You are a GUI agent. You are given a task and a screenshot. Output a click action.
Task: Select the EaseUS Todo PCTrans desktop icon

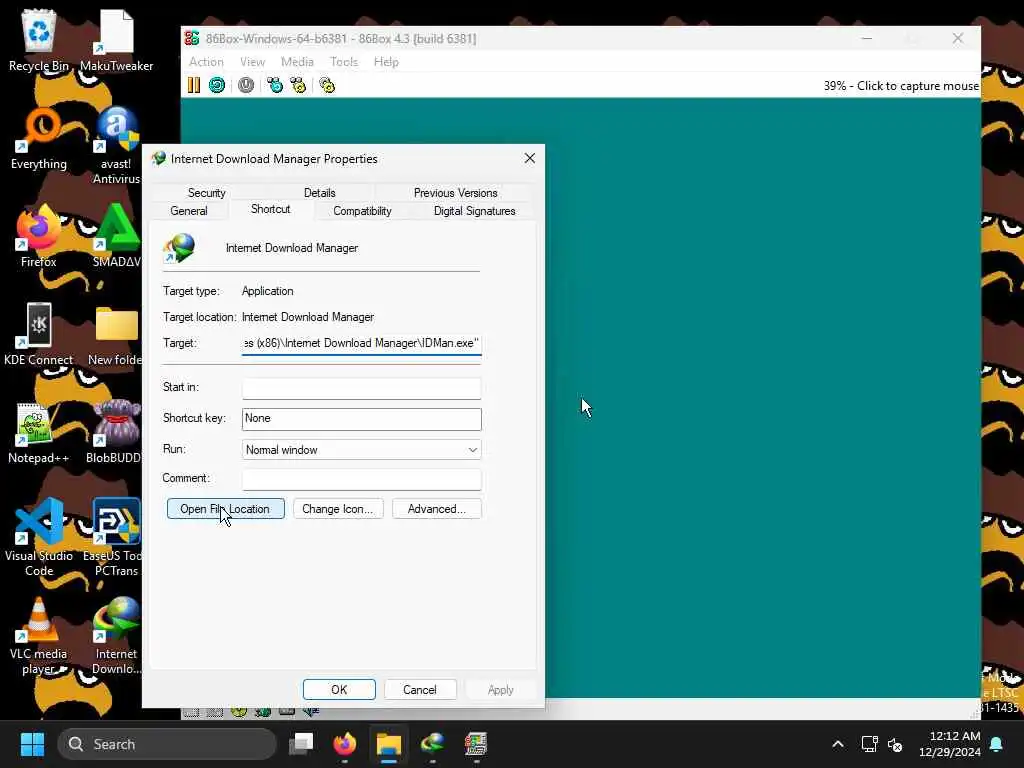click(115, 537)
